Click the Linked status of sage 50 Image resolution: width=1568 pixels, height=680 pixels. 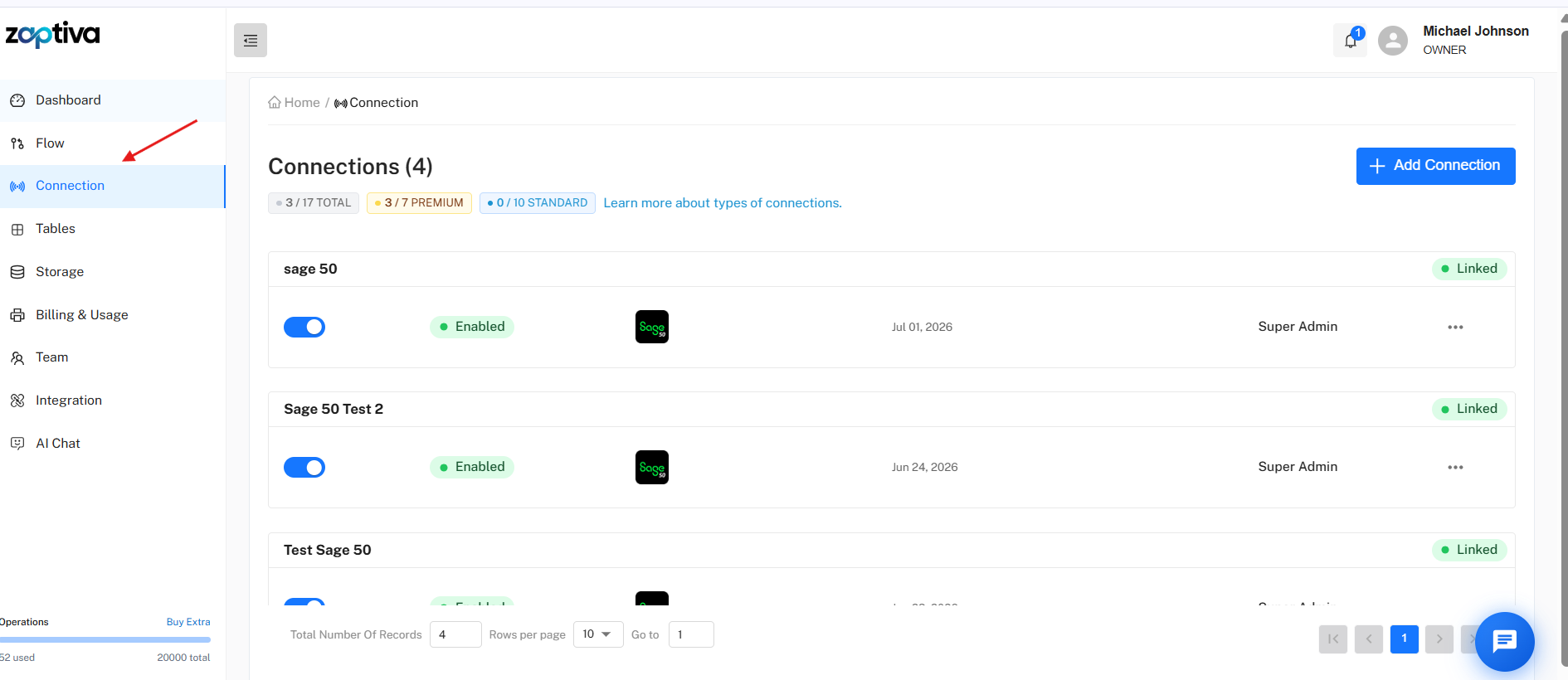click(1469, 269)
